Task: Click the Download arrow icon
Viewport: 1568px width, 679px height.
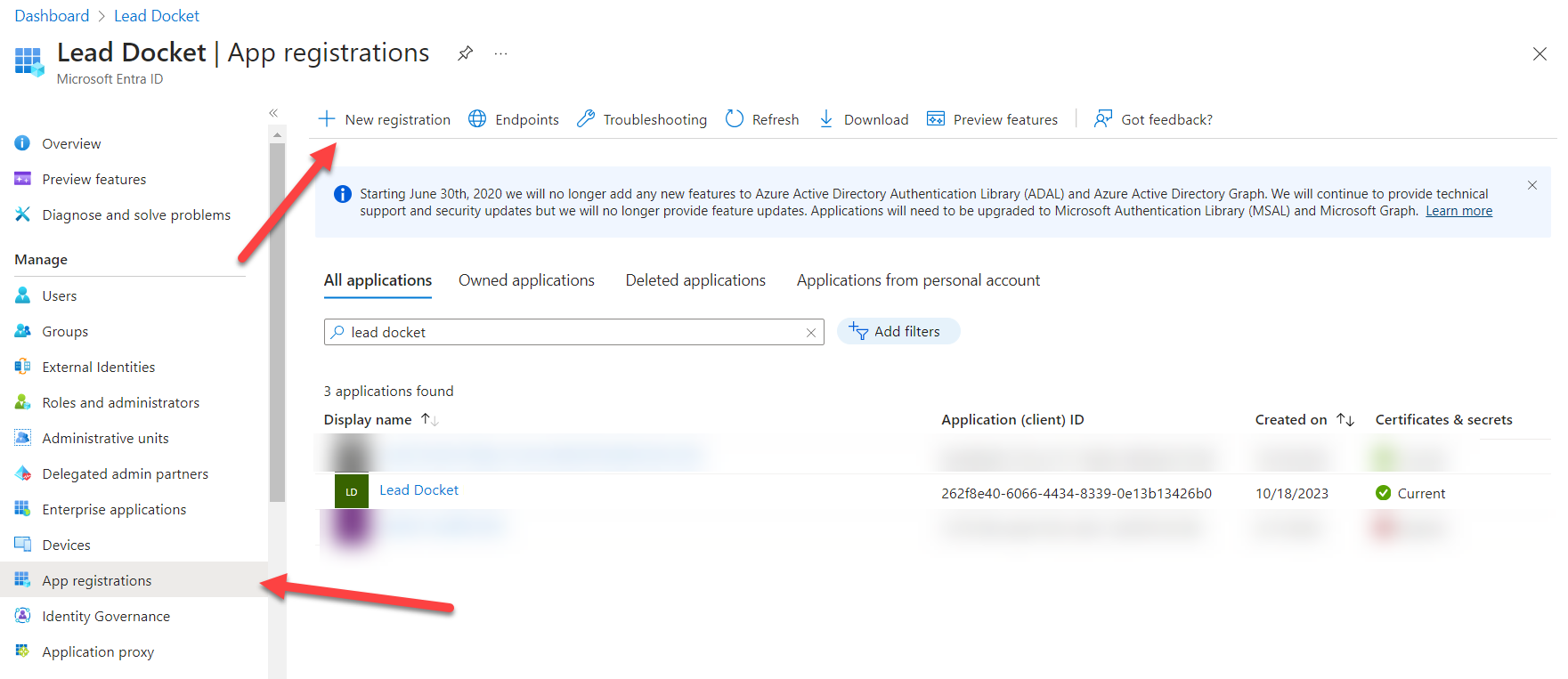Action: tap(826, 119)
